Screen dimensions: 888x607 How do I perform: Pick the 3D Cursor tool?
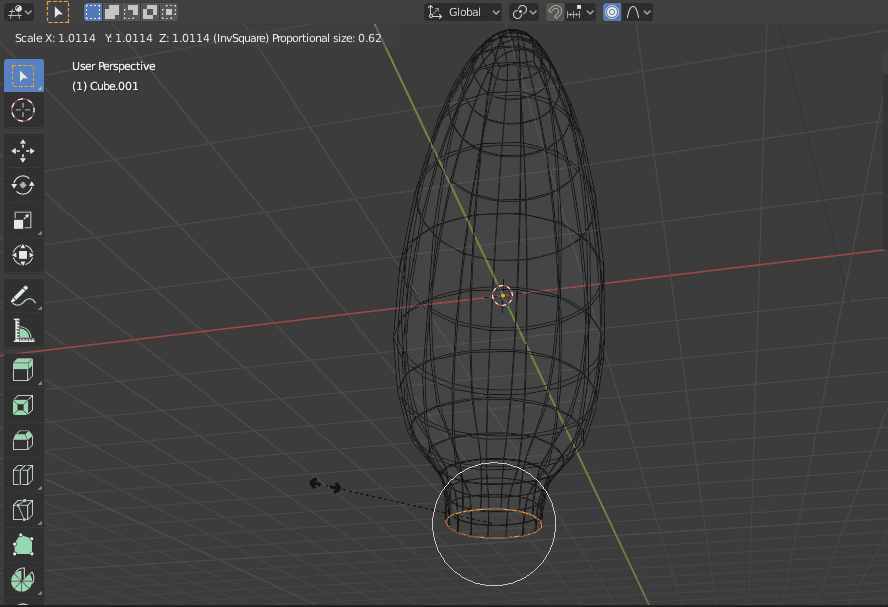[23, 111]
